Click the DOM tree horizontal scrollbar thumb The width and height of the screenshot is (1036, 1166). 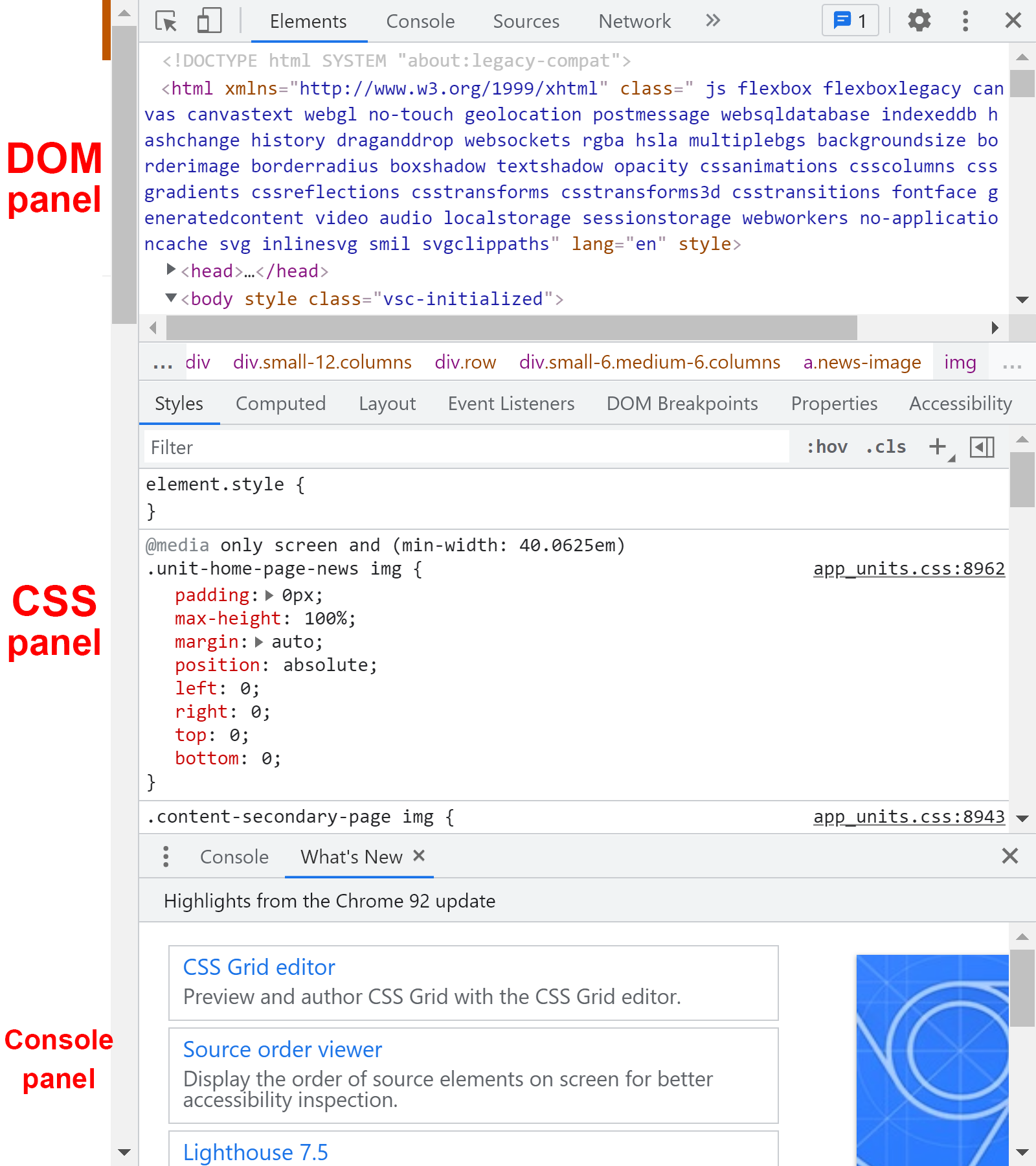(512, 328)
